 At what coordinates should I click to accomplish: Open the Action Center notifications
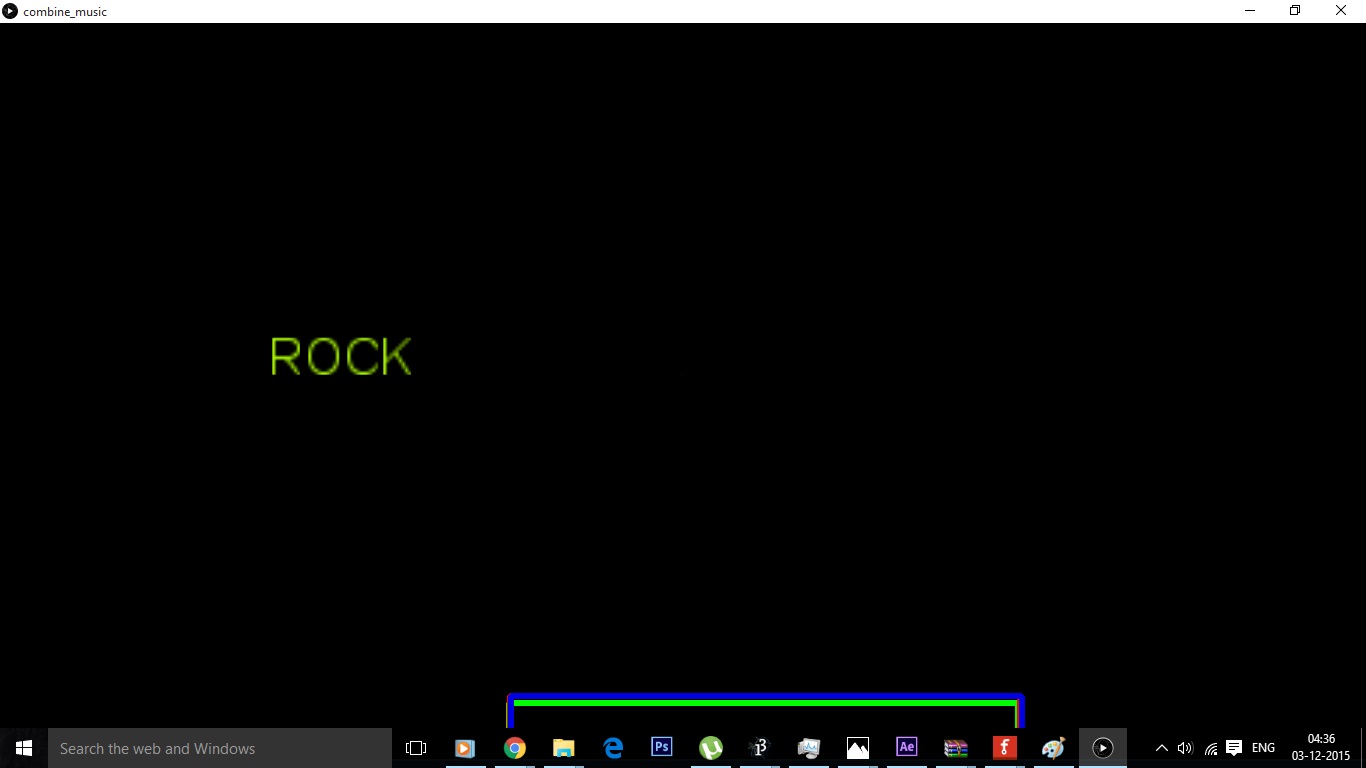1234,748
